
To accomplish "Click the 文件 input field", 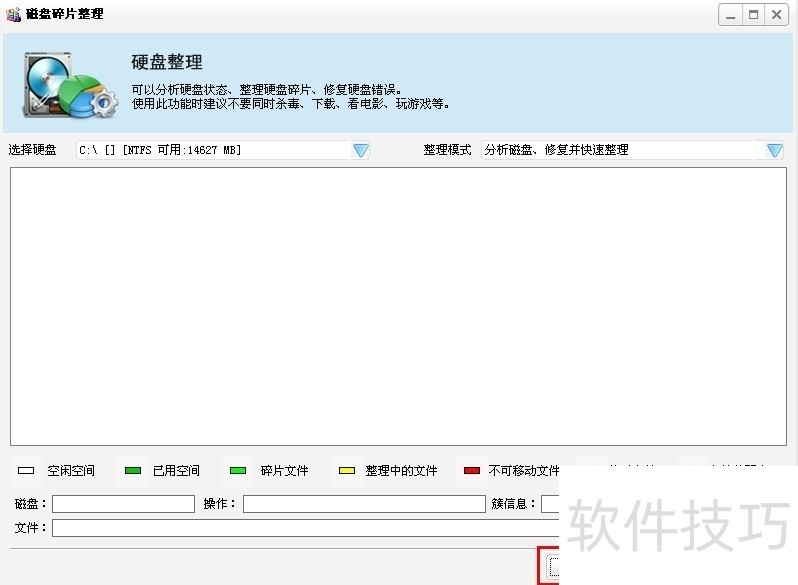I will 305,528.
